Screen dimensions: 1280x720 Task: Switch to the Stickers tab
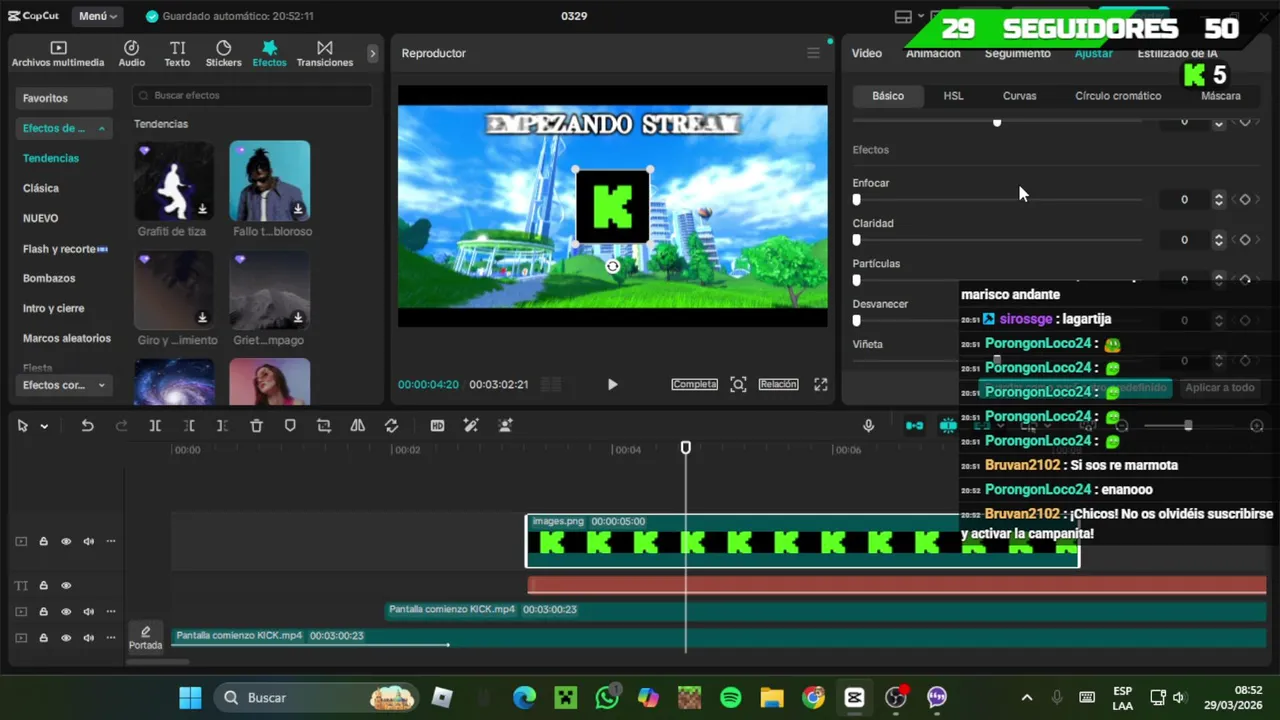(223, 54)
